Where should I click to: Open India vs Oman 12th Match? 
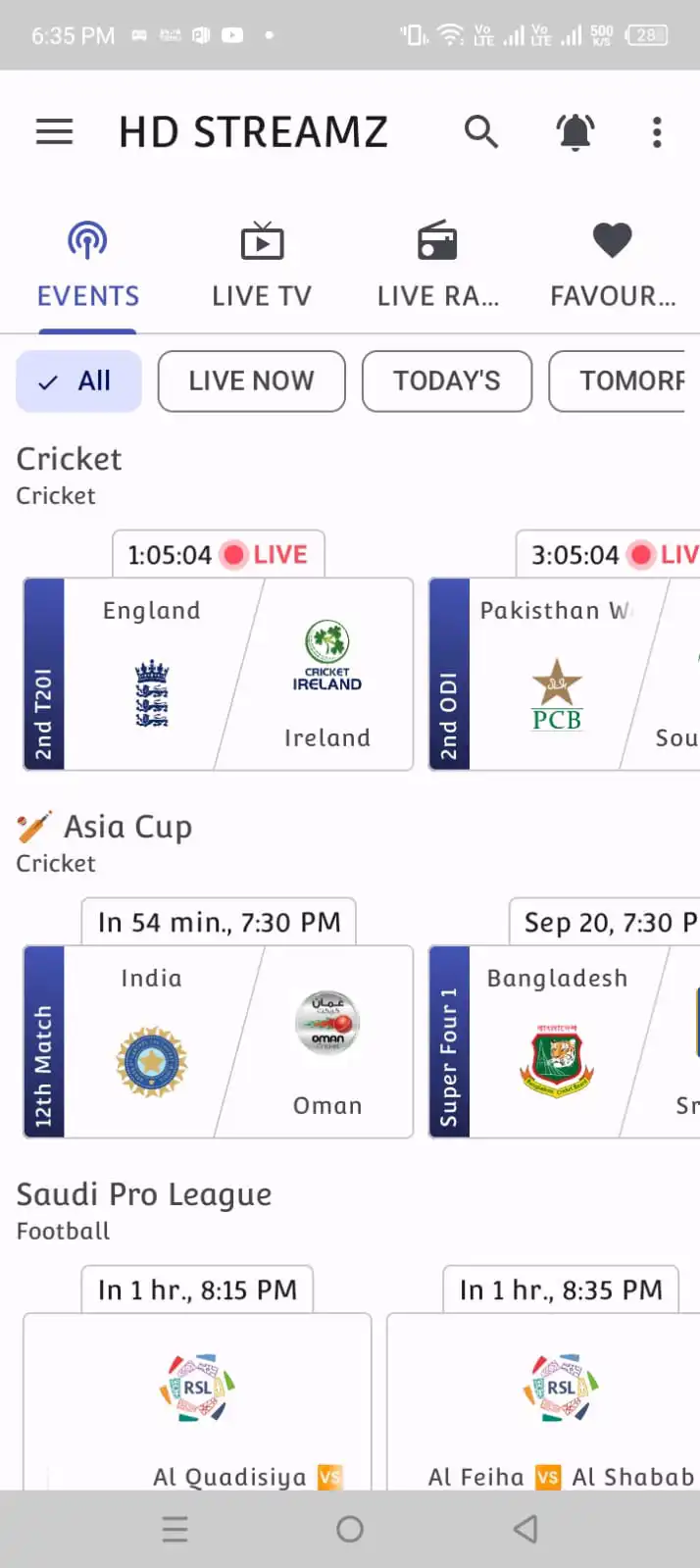point(218,1041)
